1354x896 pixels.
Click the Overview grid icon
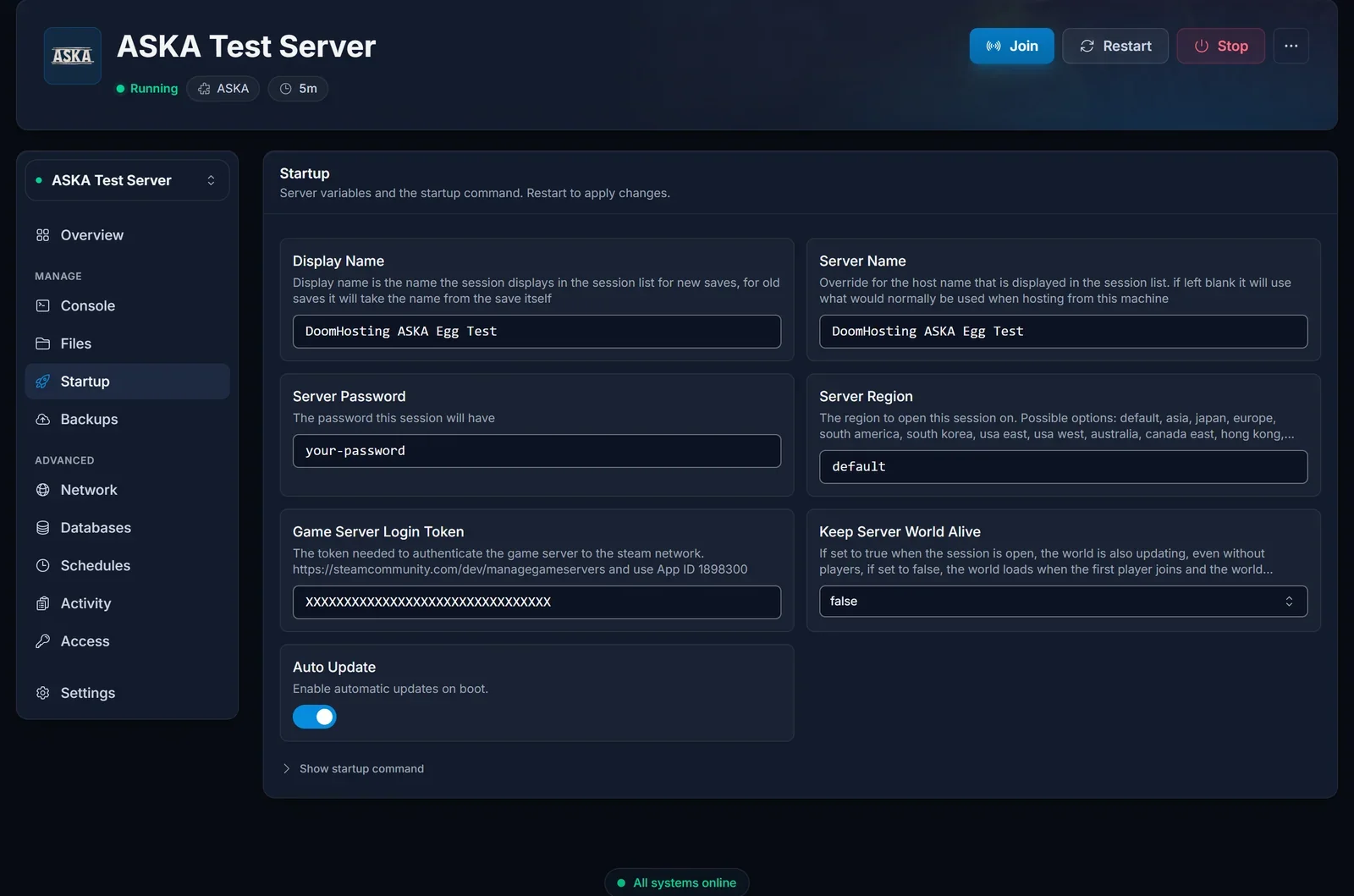[42, 235]
